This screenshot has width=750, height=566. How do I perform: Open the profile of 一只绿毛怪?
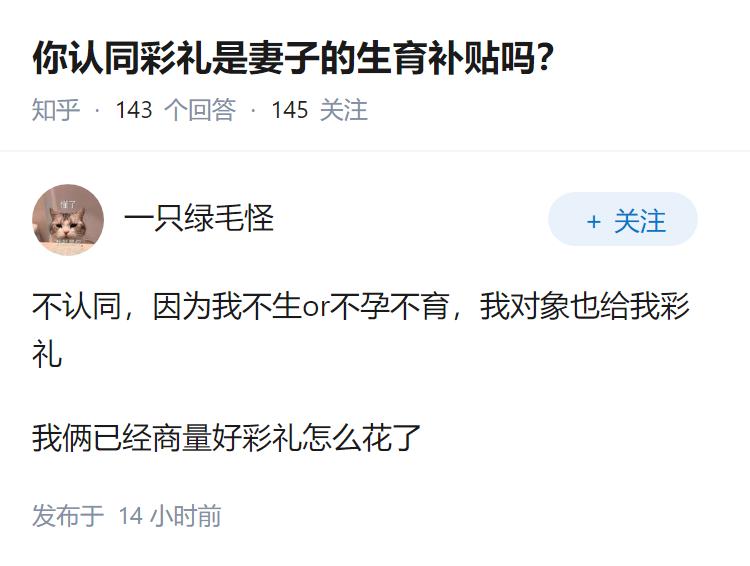(x=198, y=218)
